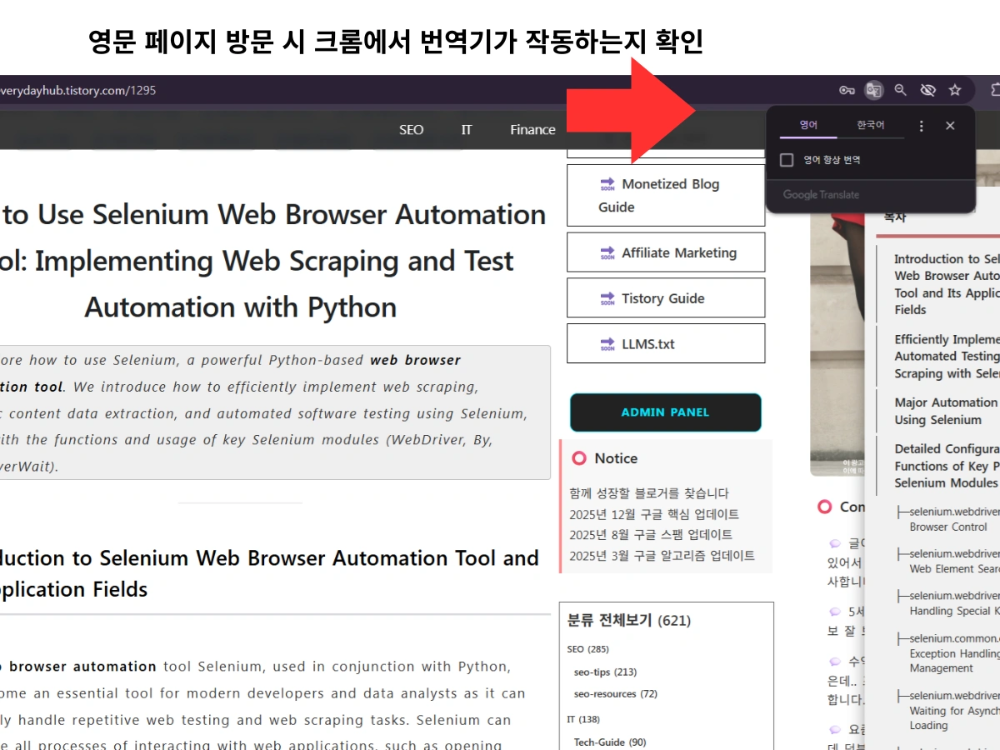
Task: Open the Affiliate Marketing link
Action: tap(678, 253)
